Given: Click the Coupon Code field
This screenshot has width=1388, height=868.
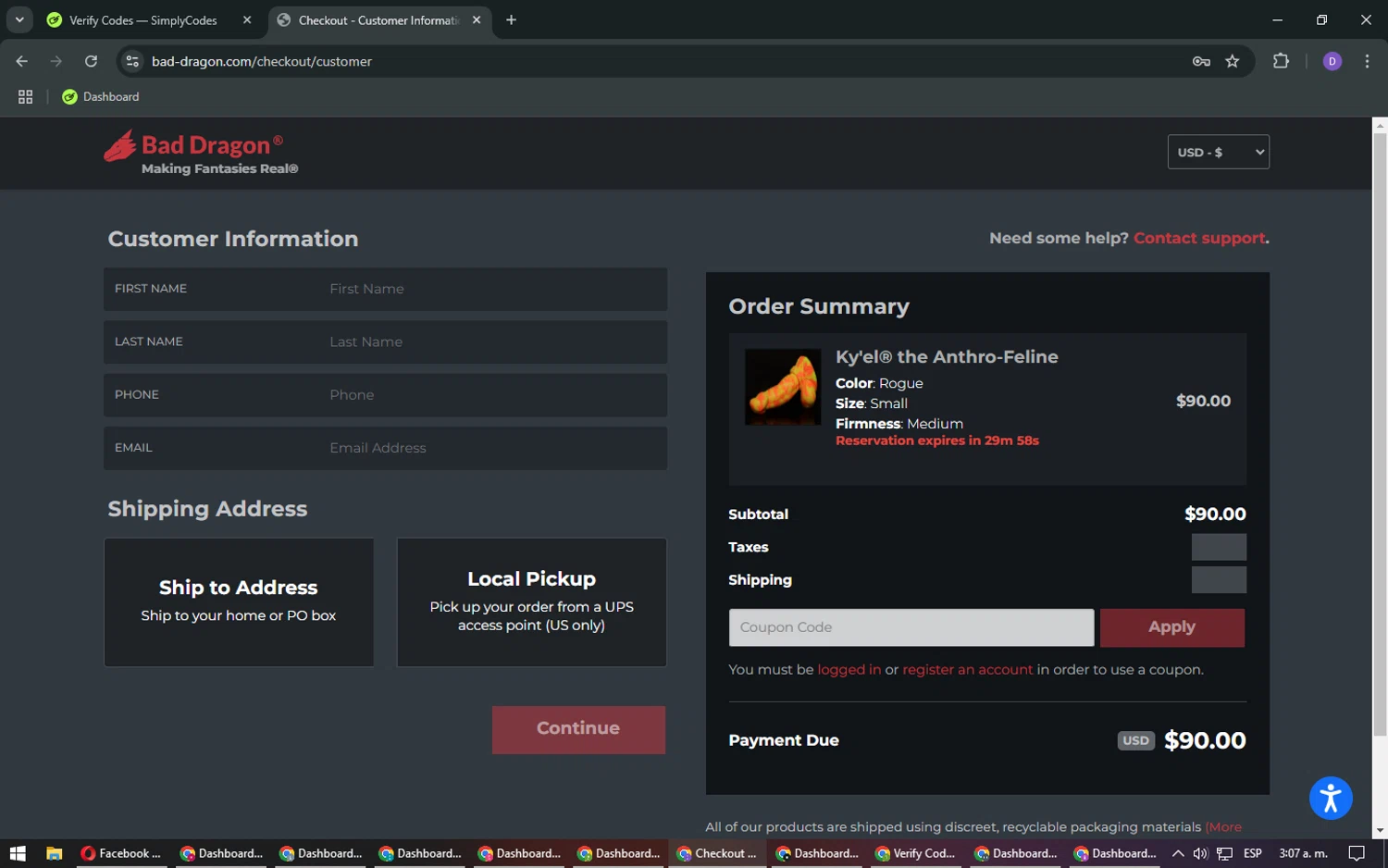Looking at the screenshot, I should coord(911,627).
